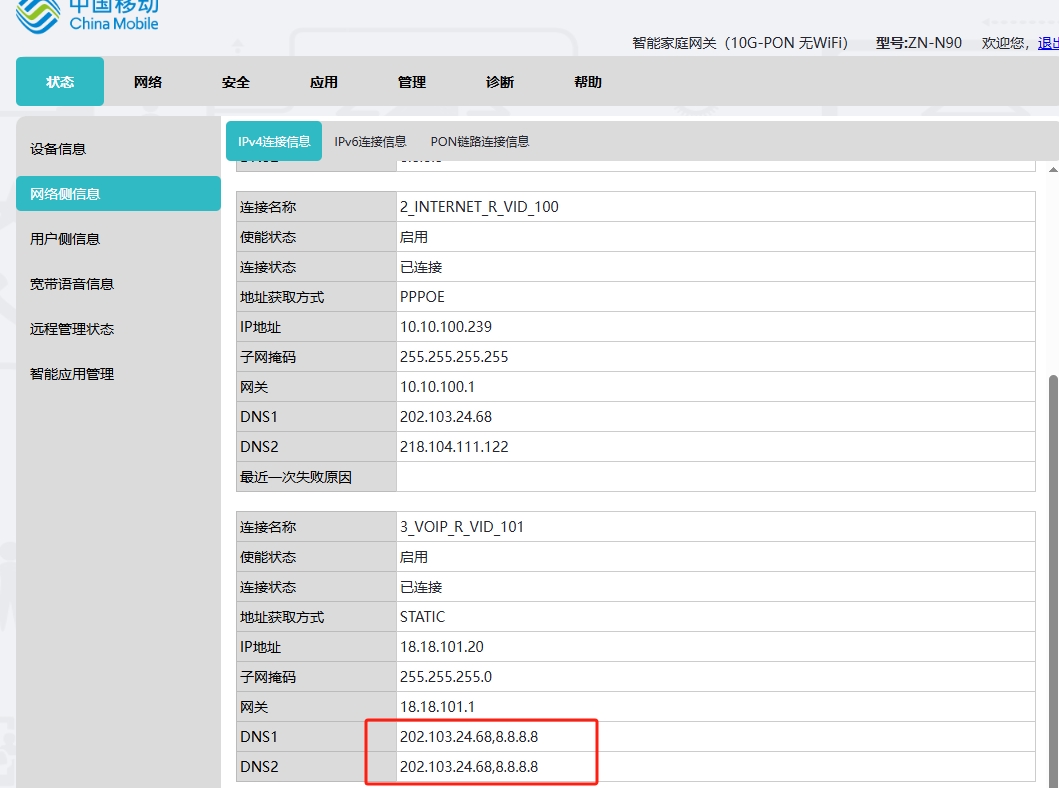Screen dimensions: 1059x788
Task: Open the 应用 main tab
Action: [324, 82]
